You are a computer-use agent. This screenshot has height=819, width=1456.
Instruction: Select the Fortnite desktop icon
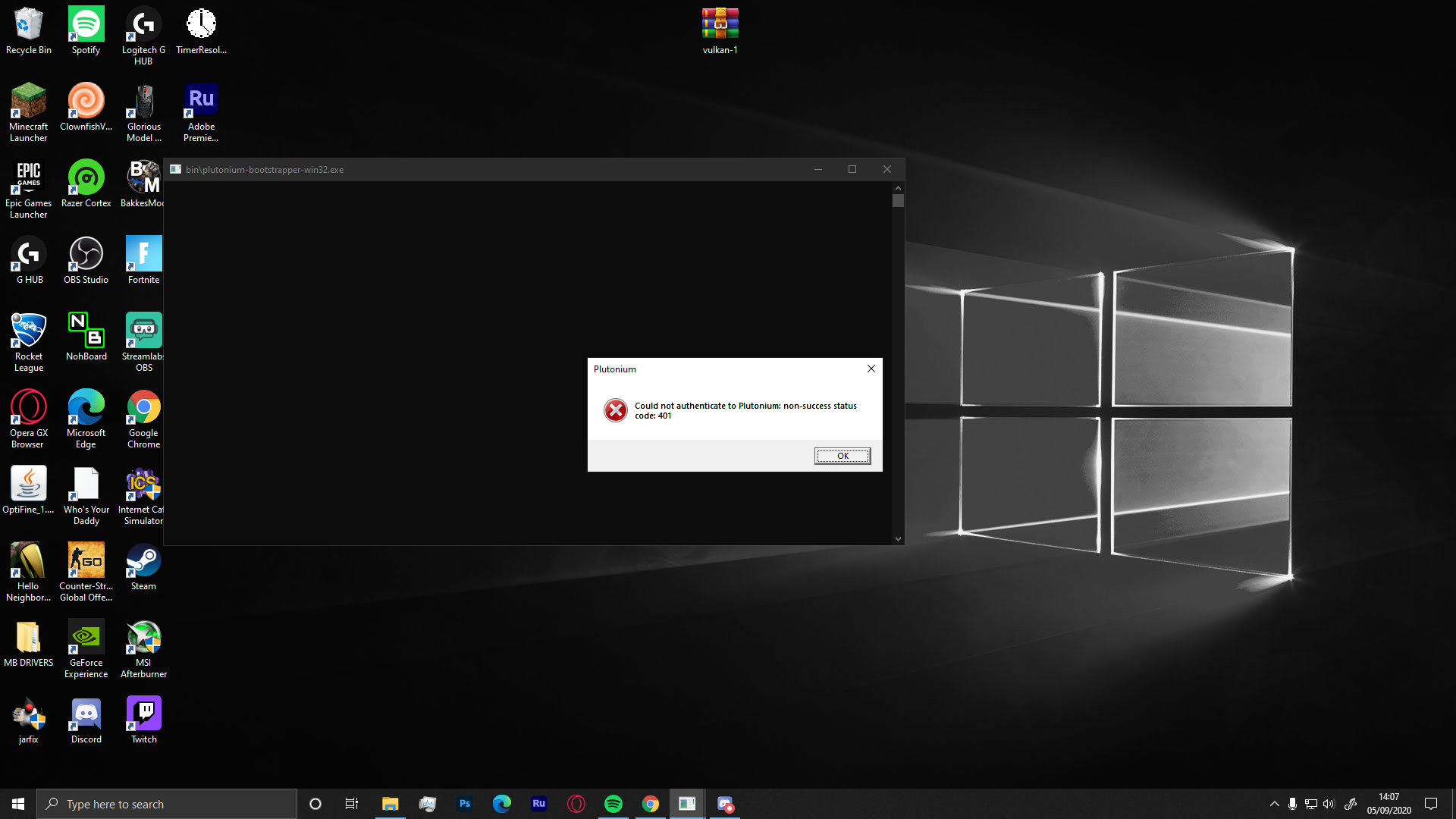click(143, 261)
